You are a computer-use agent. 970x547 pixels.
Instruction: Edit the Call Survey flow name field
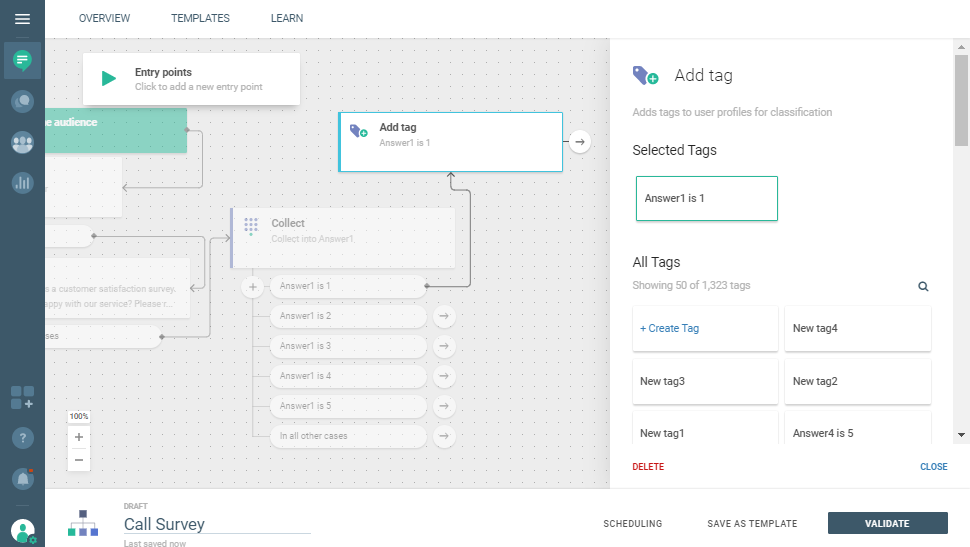(x=216, y=524)
